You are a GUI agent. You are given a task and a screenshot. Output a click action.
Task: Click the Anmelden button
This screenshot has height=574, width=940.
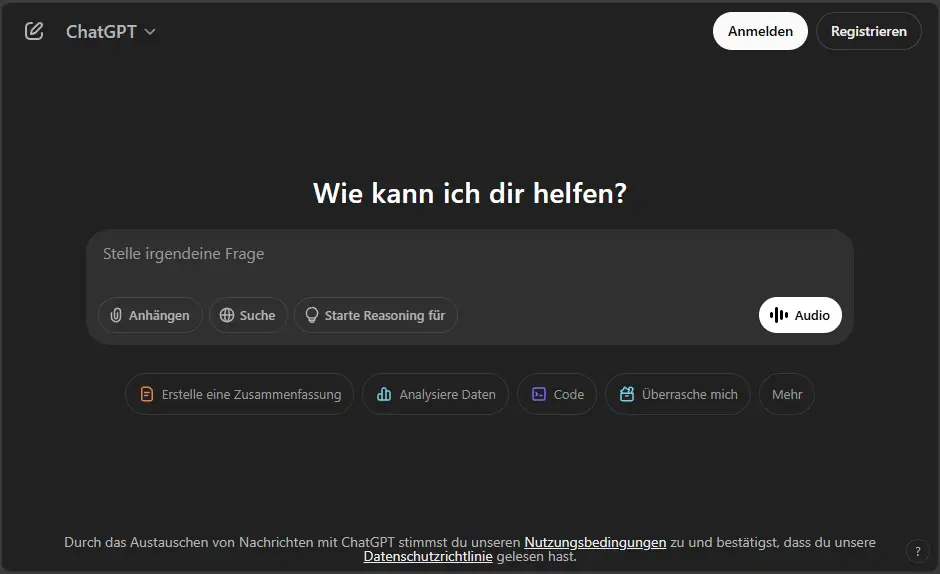point(760,31)
